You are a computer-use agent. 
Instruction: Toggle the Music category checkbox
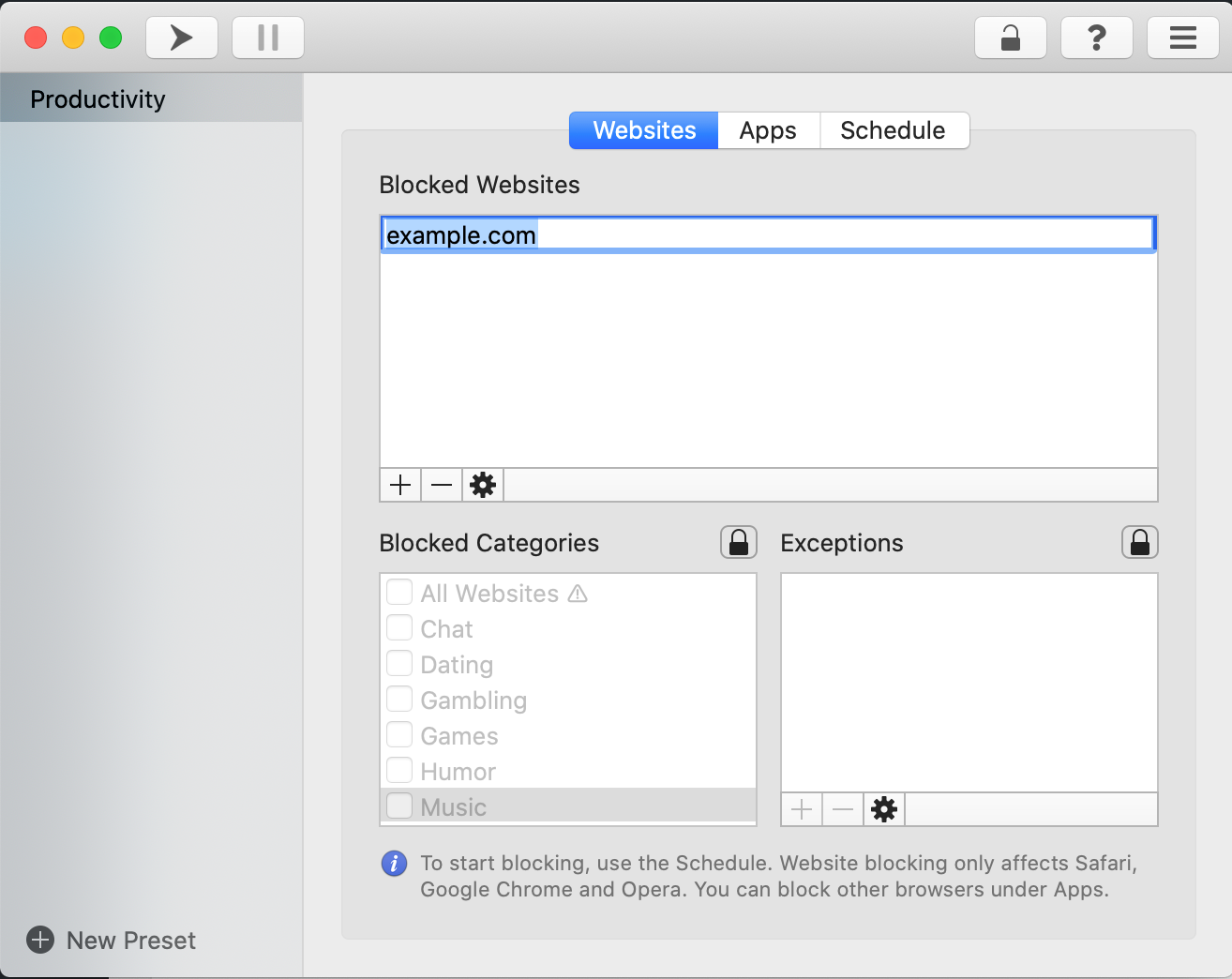click(399, 805)
